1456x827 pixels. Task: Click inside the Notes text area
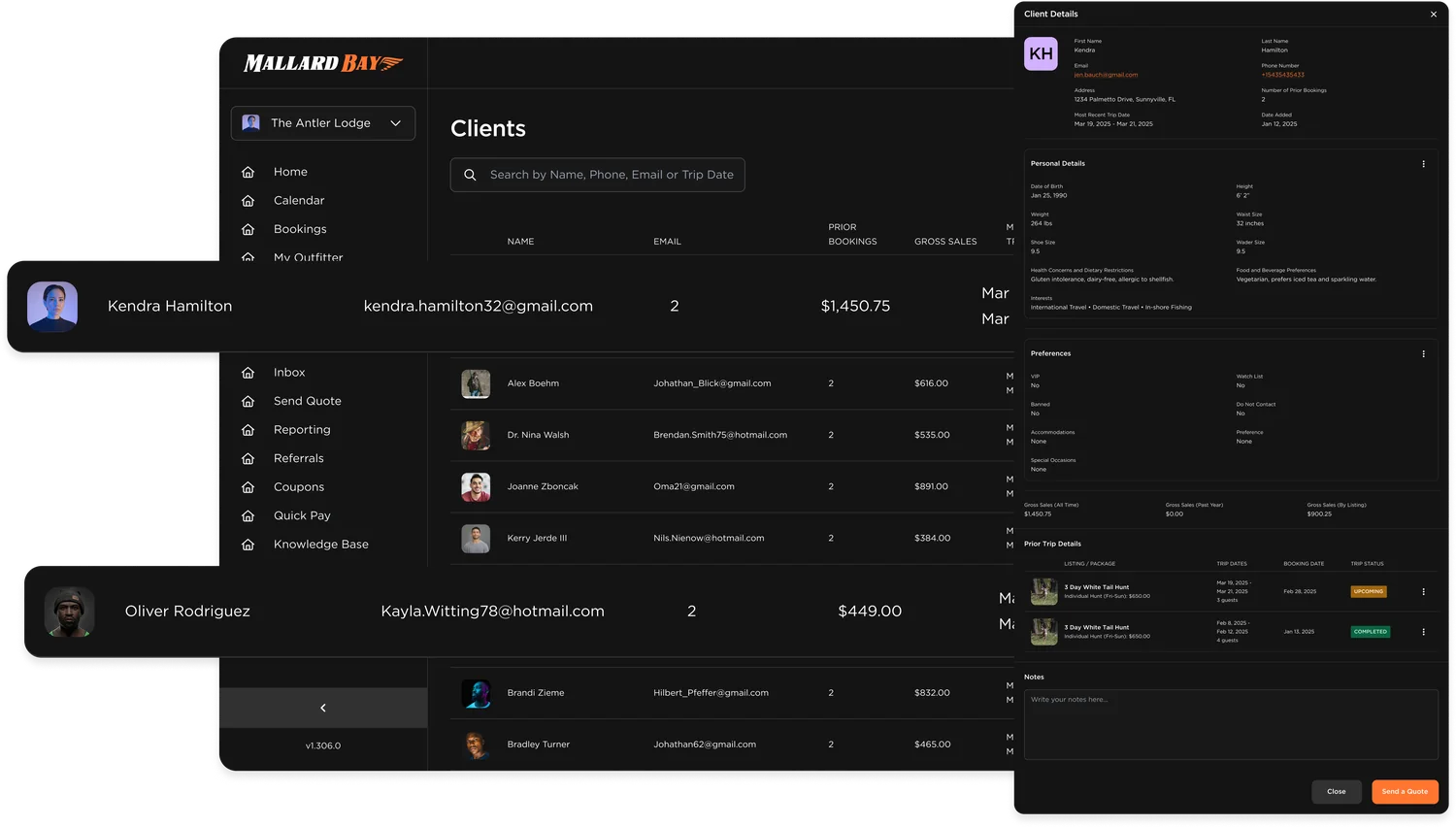tap(1231, 725)
